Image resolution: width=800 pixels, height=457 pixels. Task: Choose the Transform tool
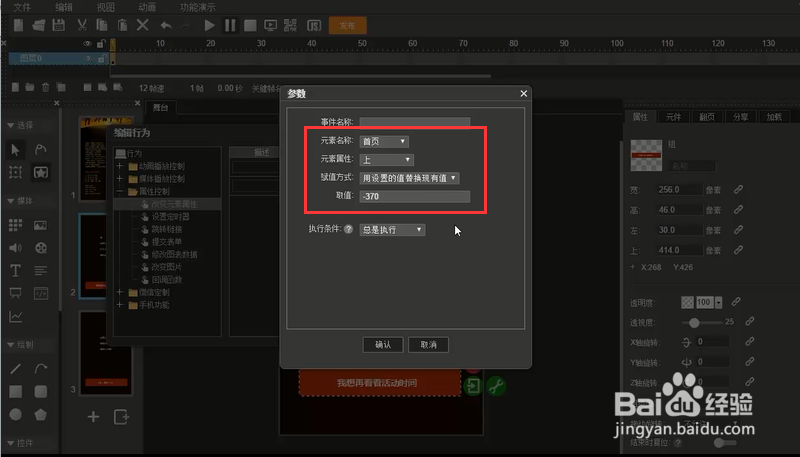tap(15, 172)
